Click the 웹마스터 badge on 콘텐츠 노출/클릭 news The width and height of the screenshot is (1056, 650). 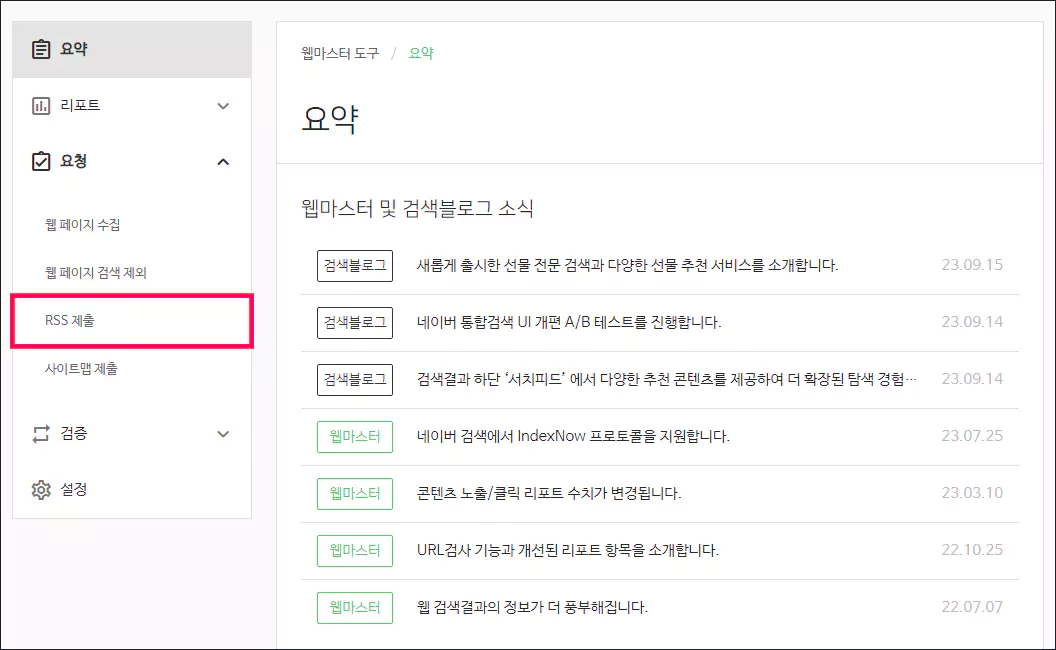[355, 493]
